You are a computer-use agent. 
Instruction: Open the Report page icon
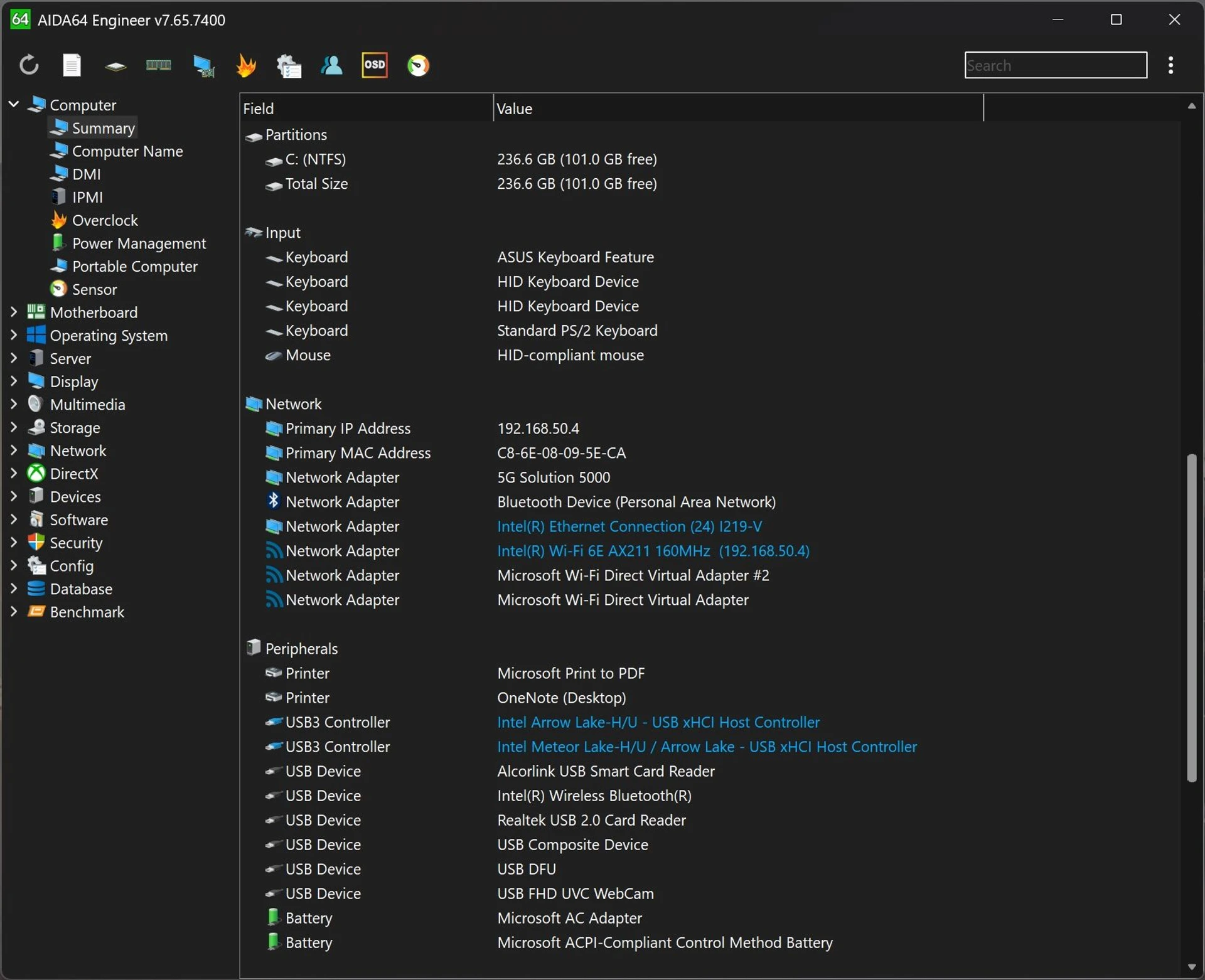[x=72, y=65]
